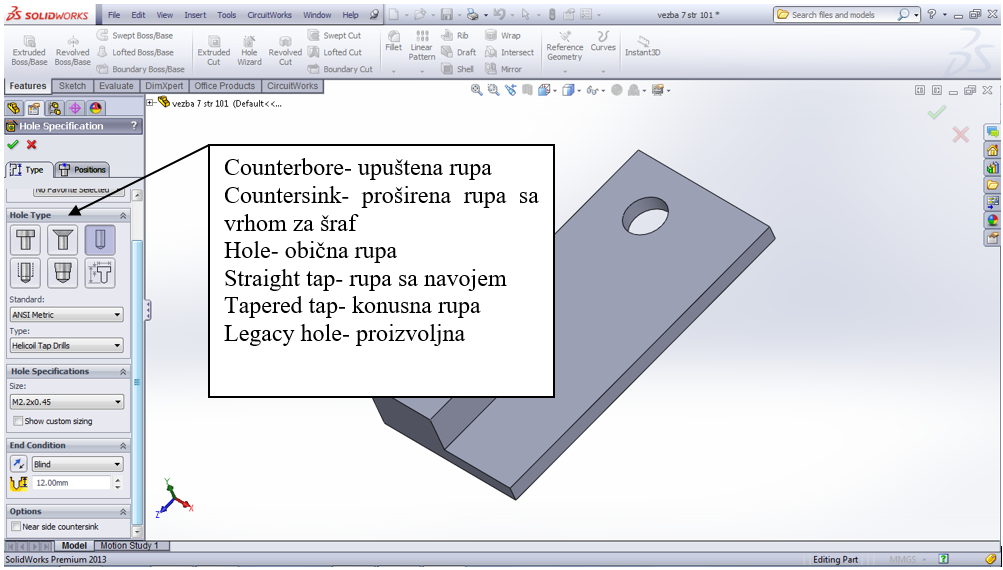
Task: Click the MMGS unit system in the status bar
Action: click(903, 560)
